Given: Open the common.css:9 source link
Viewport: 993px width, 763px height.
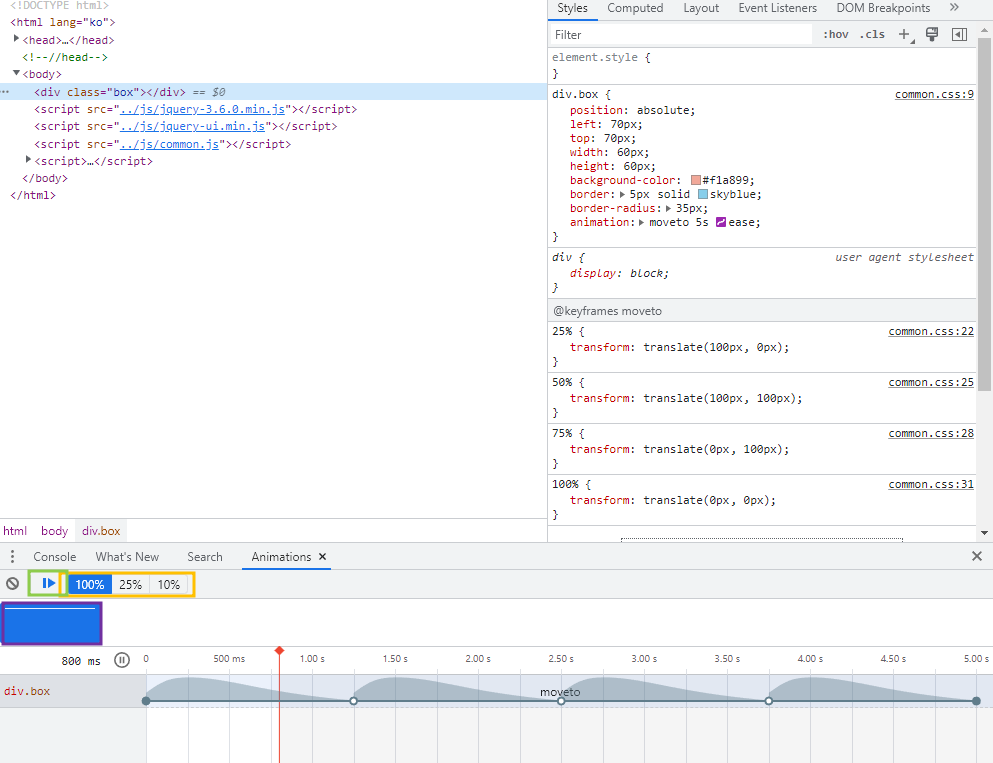Looking at the screenshot, I should click(934, 94).
